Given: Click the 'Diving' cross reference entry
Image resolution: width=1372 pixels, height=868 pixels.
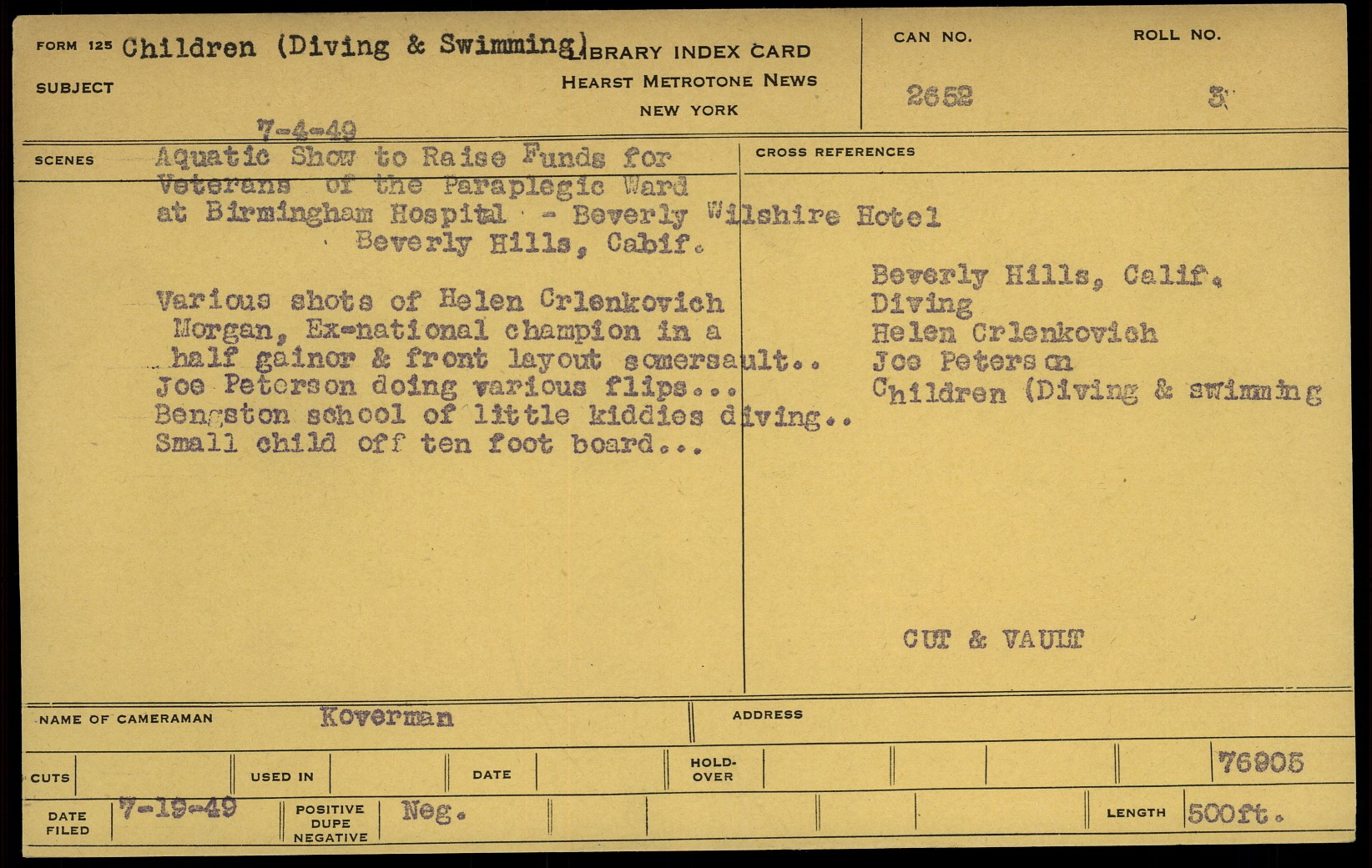Looking at the screenshot, I should tap(921, 304).
